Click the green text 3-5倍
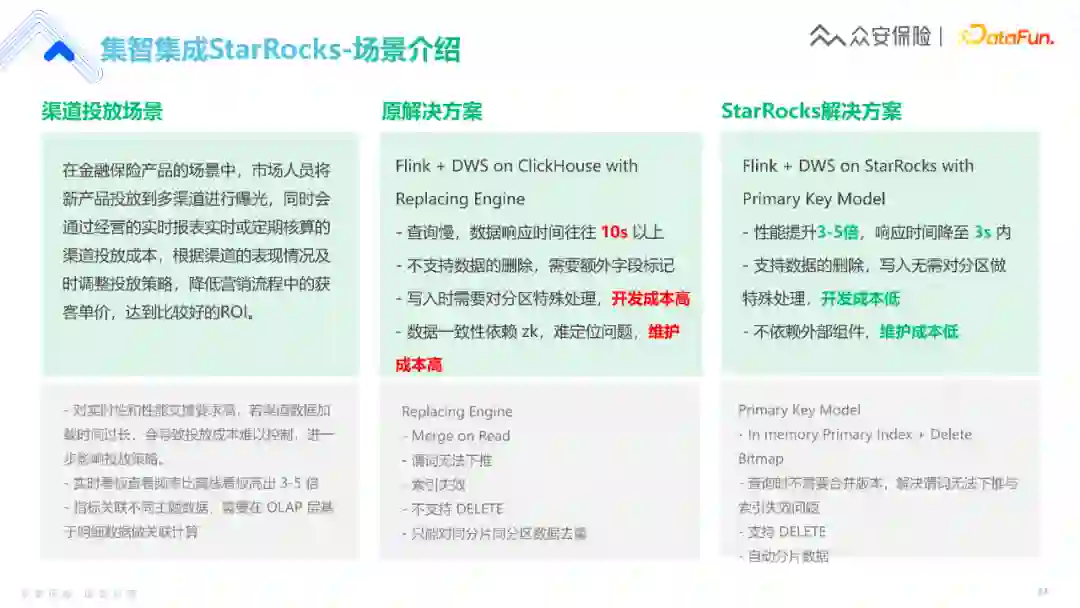The image size is (1080, 608). (838, 233)
